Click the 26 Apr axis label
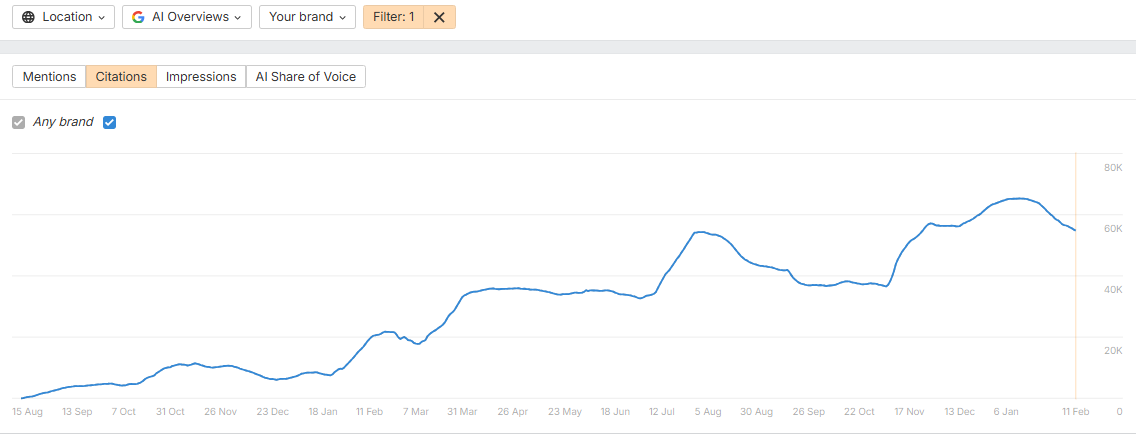Image resolution: width=1136 pixels, height=434 pixels. (x=512, y=412)
